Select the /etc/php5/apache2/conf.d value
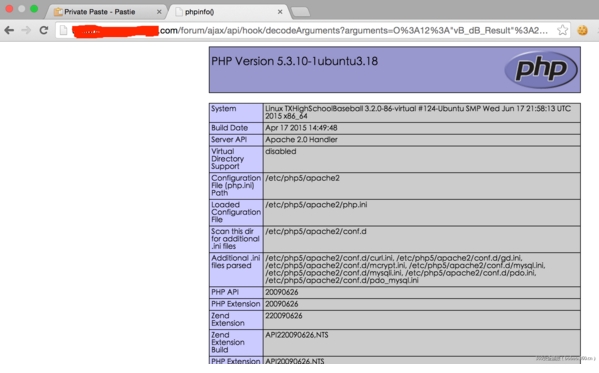Image resolution: width=599 pixels, height=373 pixels. [316, 232]
